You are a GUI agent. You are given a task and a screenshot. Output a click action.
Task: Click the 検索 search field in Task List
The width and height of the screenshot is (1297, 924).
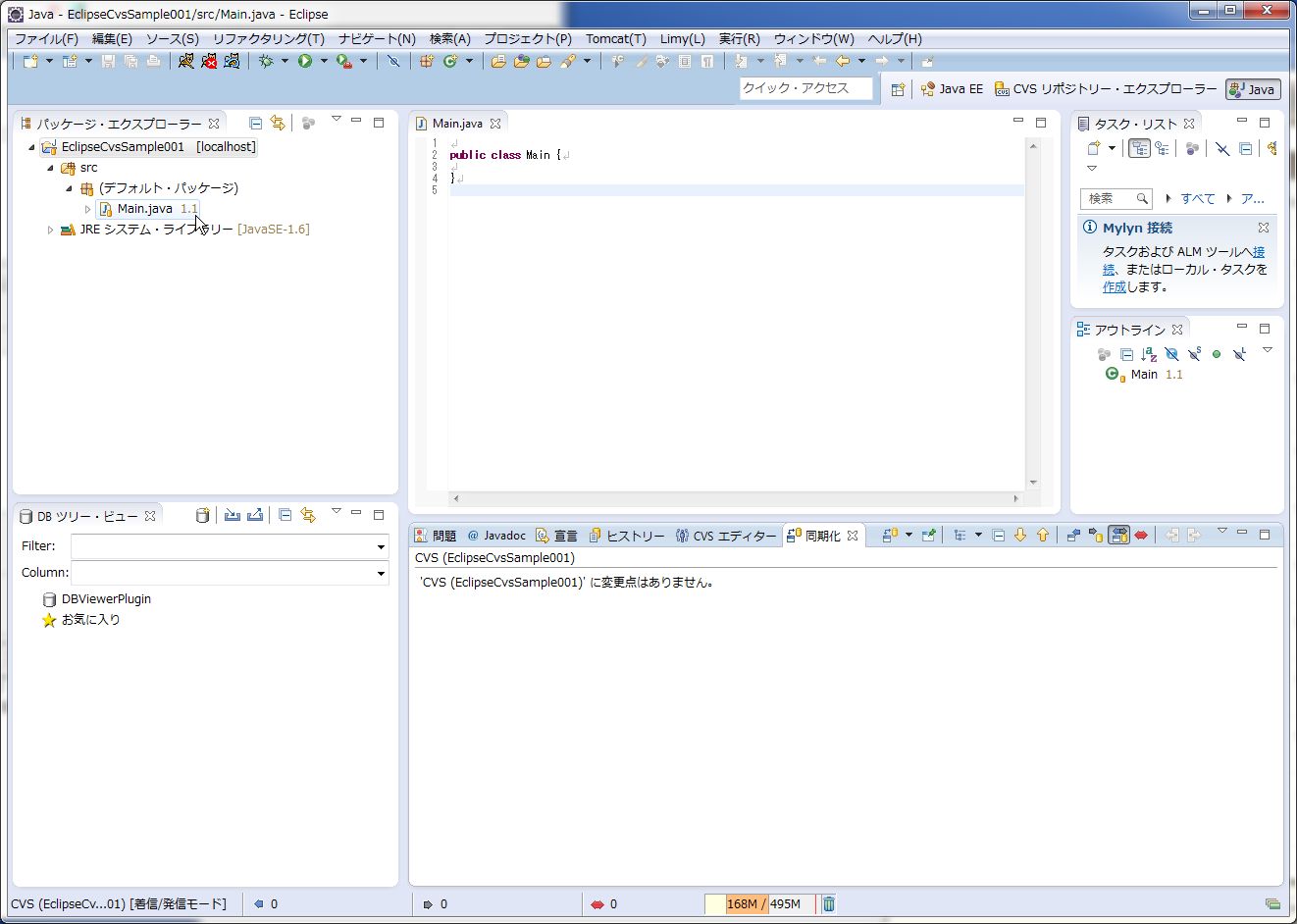pos(1115,198)
